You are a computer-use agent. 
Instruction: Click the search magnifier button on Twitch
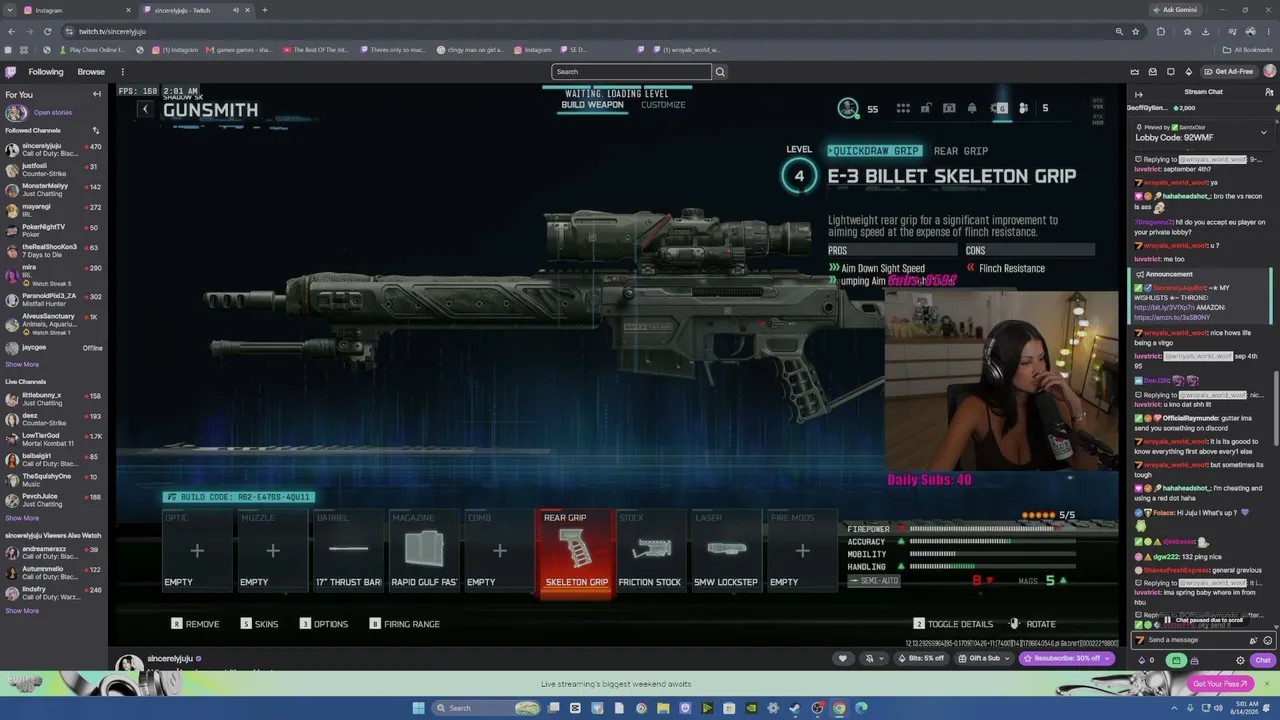point(720,72)
